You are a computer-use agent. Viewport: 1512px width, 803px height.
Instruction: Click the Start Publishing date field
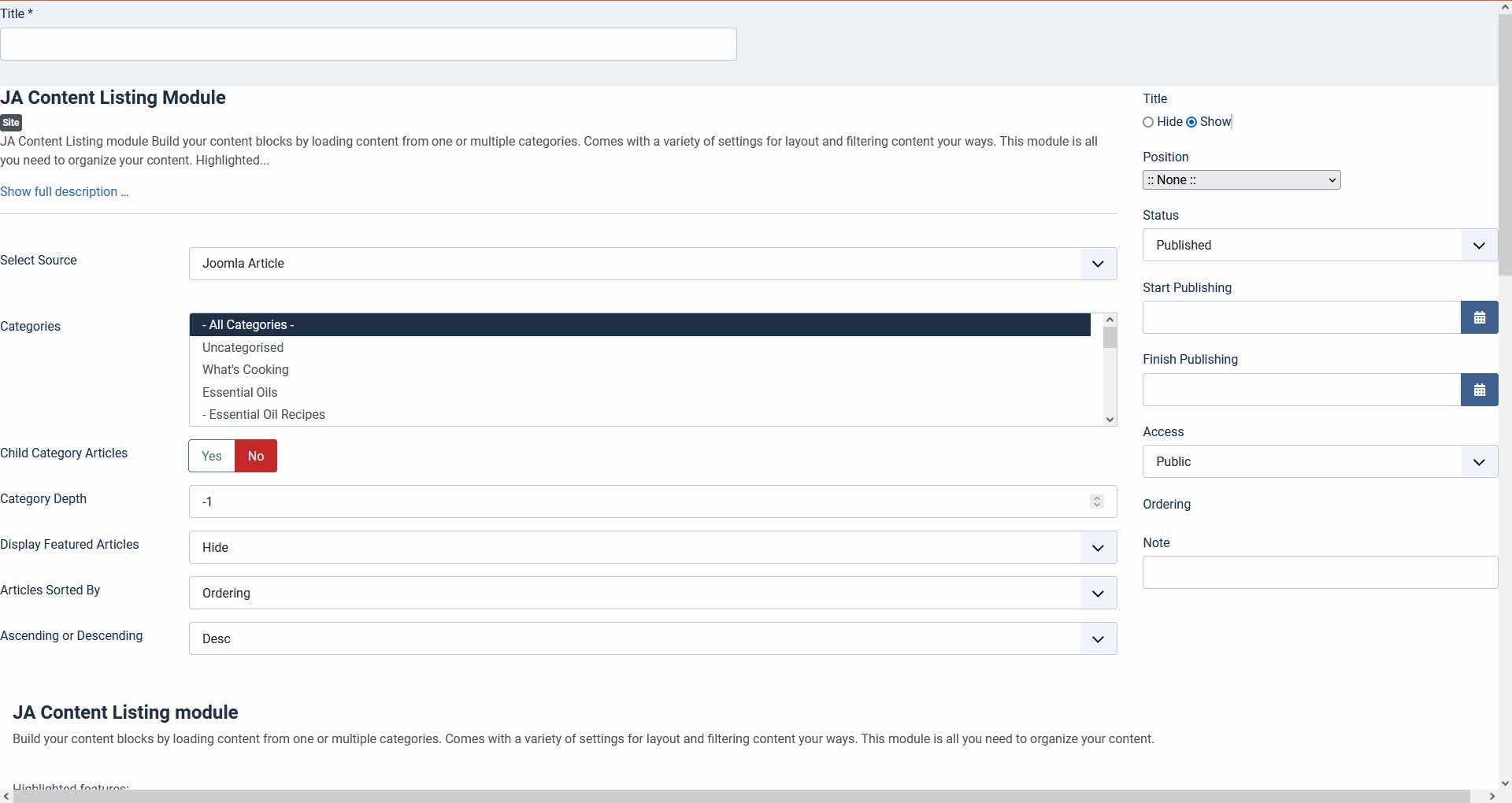(x=1302, y=317)
